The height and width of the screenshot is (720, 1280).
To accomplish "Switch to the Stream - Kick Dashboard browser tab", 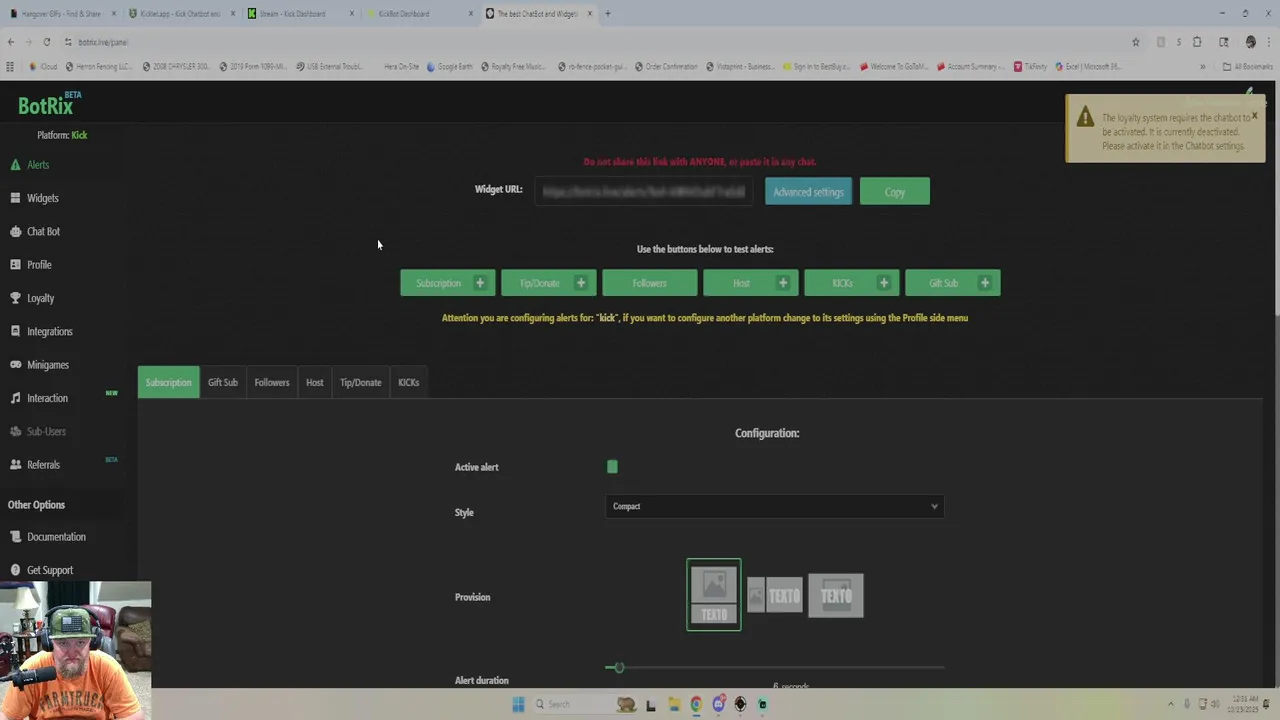I will pyautogui.click(x=300, y=14).
